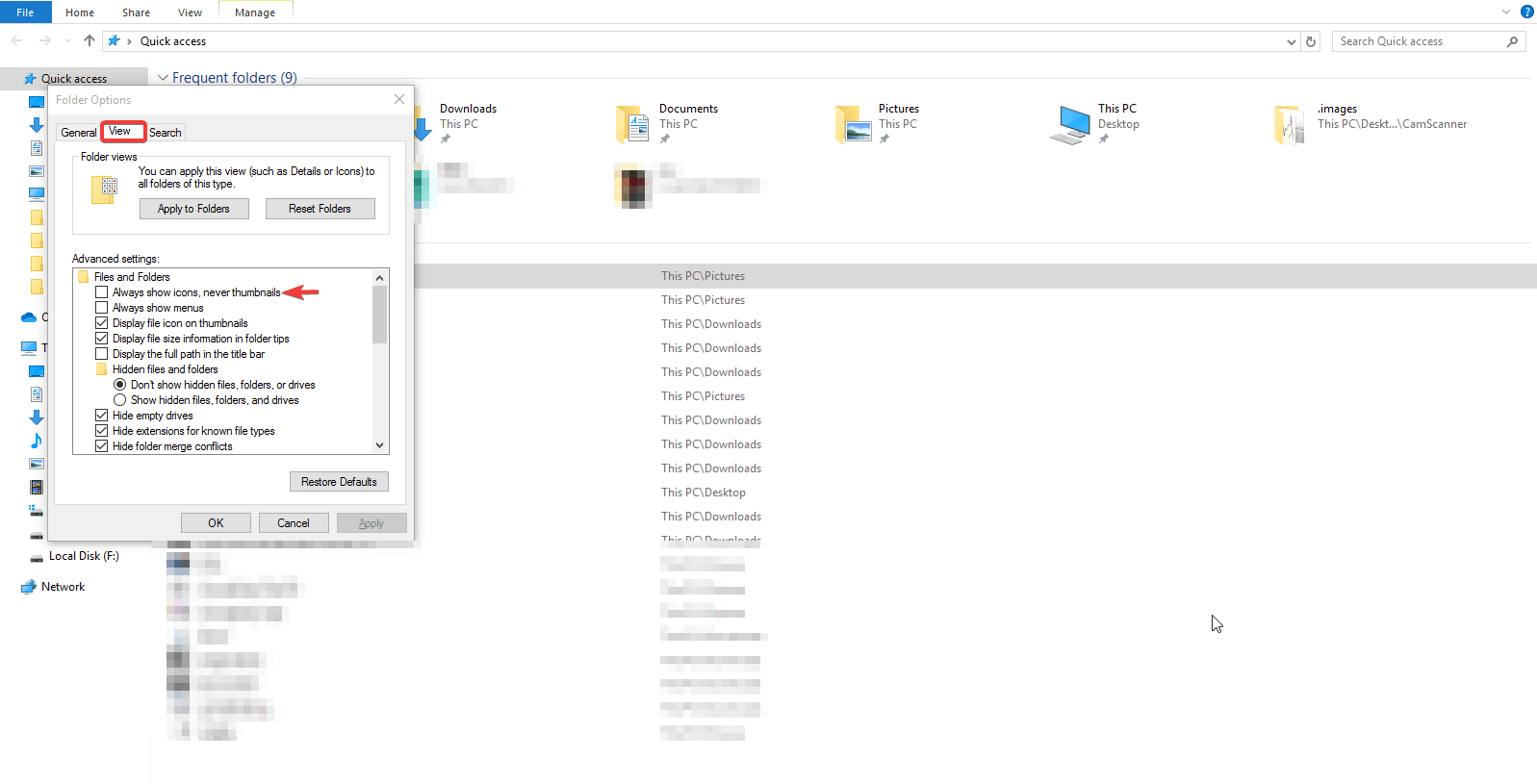
Task: Click the Up one level arrow icon
Action: (90, 40)
